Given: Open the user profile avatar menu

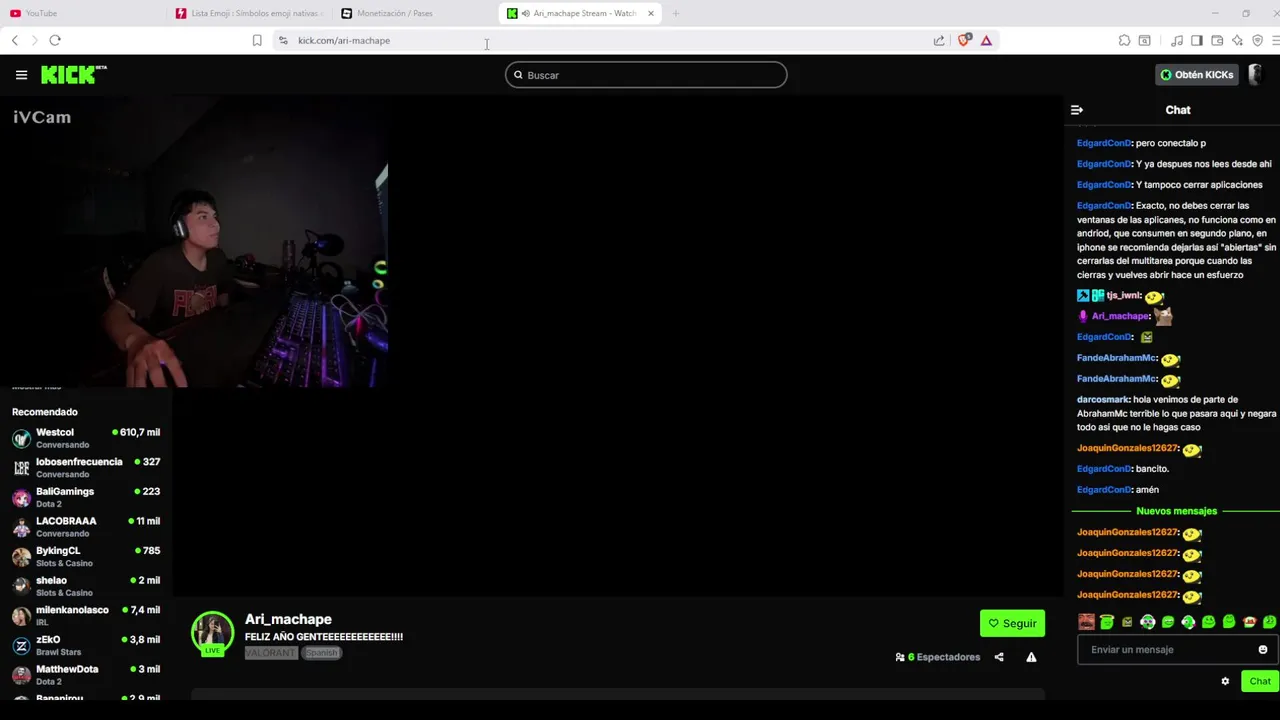Looking at the screenshot, I should click(1256, 75).
